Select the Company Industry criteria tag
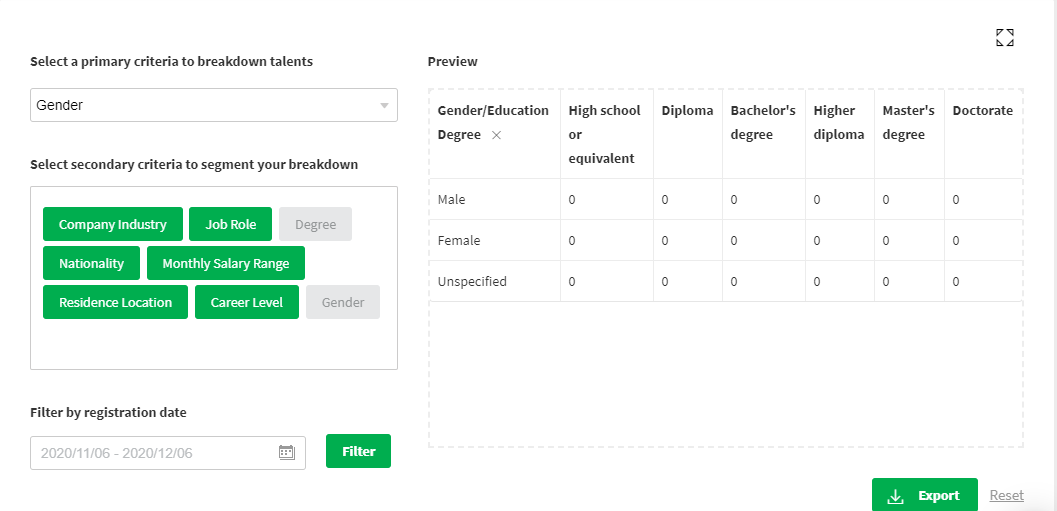This screenshot has height=511, width=1057. [x=112, y=224]
